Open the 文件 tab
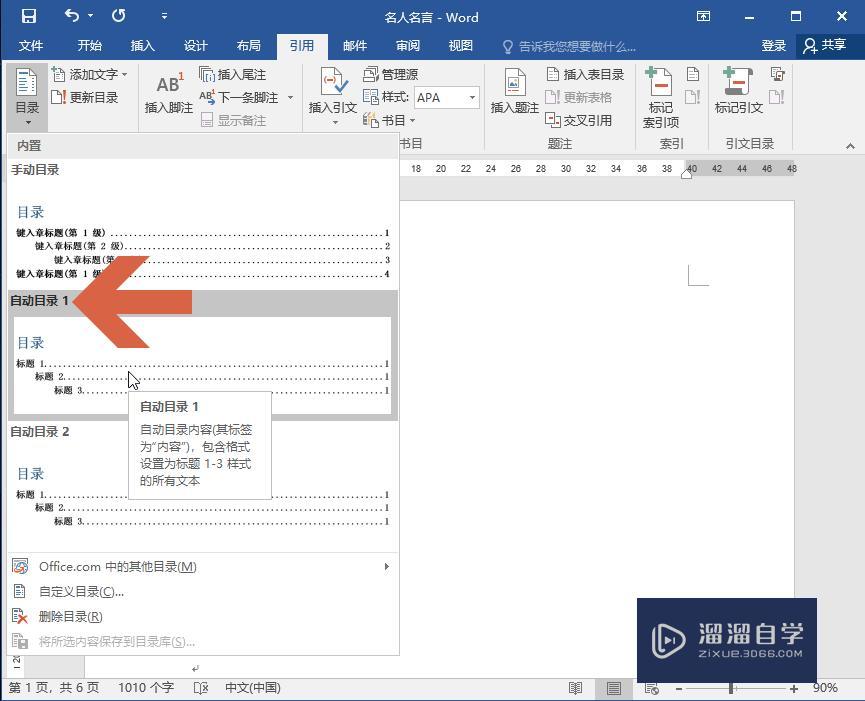The height and width of the screenshot is (701, 865). pyautogui.click(x=31, y=46)
